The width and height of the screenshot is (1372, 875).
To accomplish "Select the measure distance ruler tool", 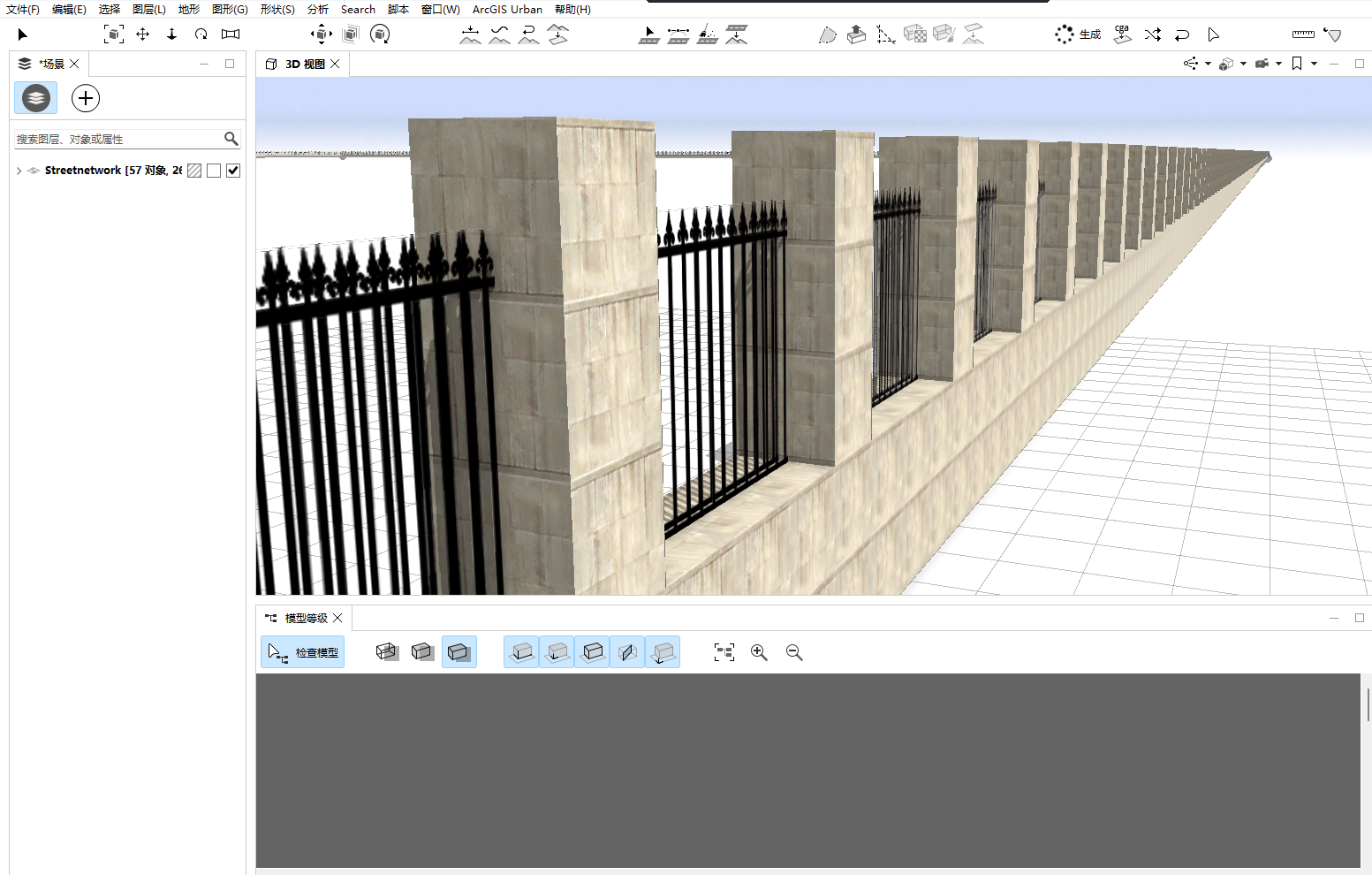I will 1303,34.
